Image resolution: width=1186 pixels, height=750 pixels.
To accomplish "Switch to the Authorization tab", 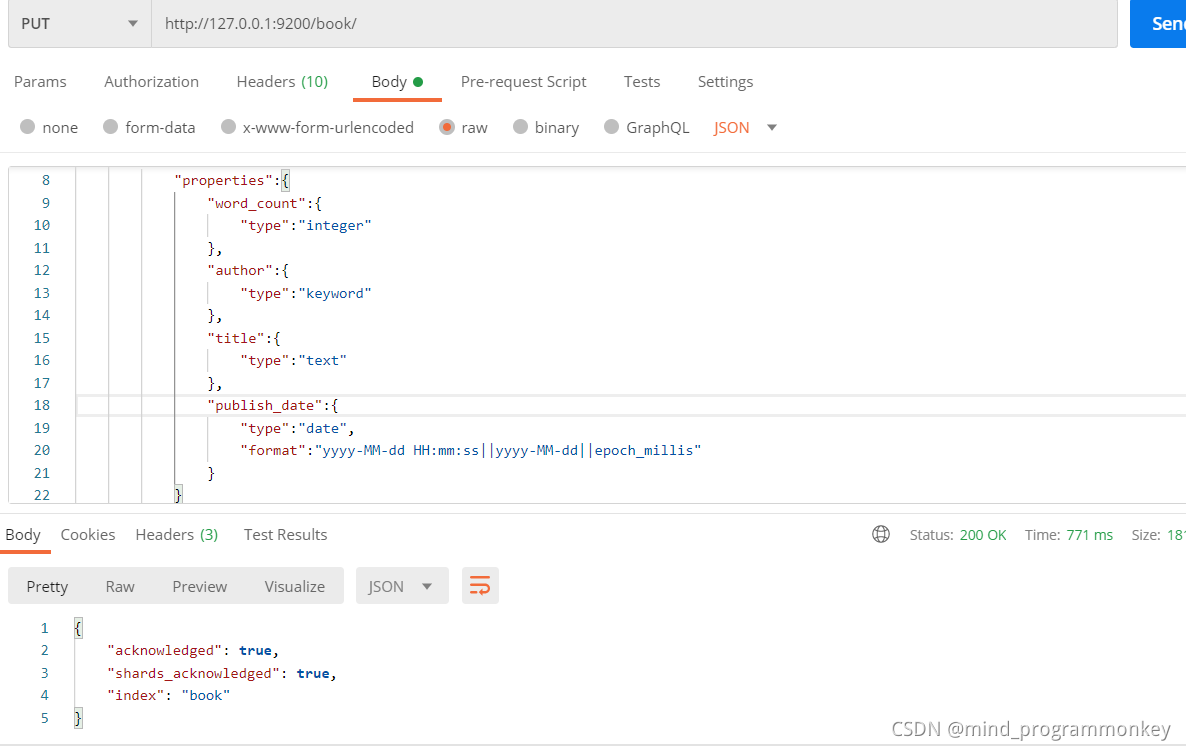I will click(x=151, y=82).
